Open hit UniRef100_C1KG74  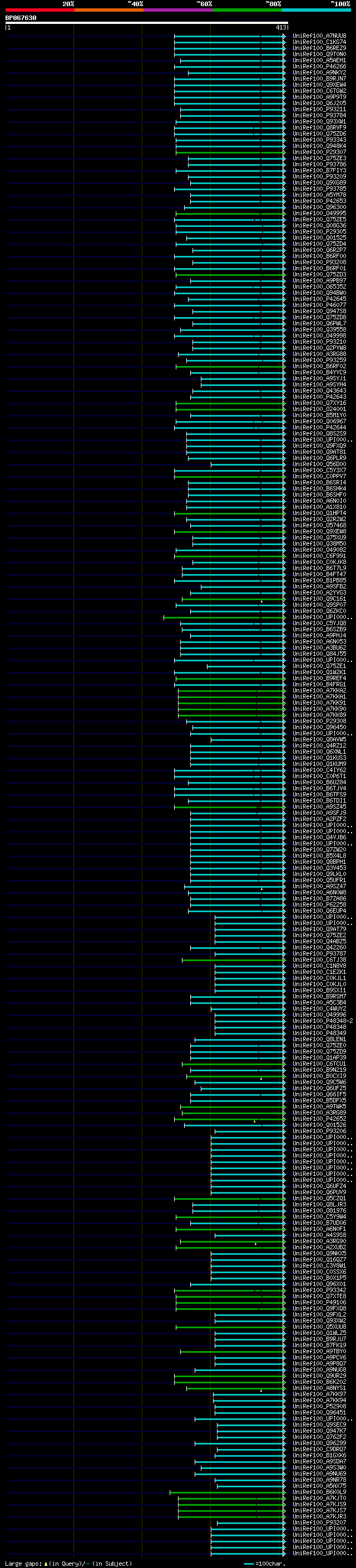click(x=319, y=42)
